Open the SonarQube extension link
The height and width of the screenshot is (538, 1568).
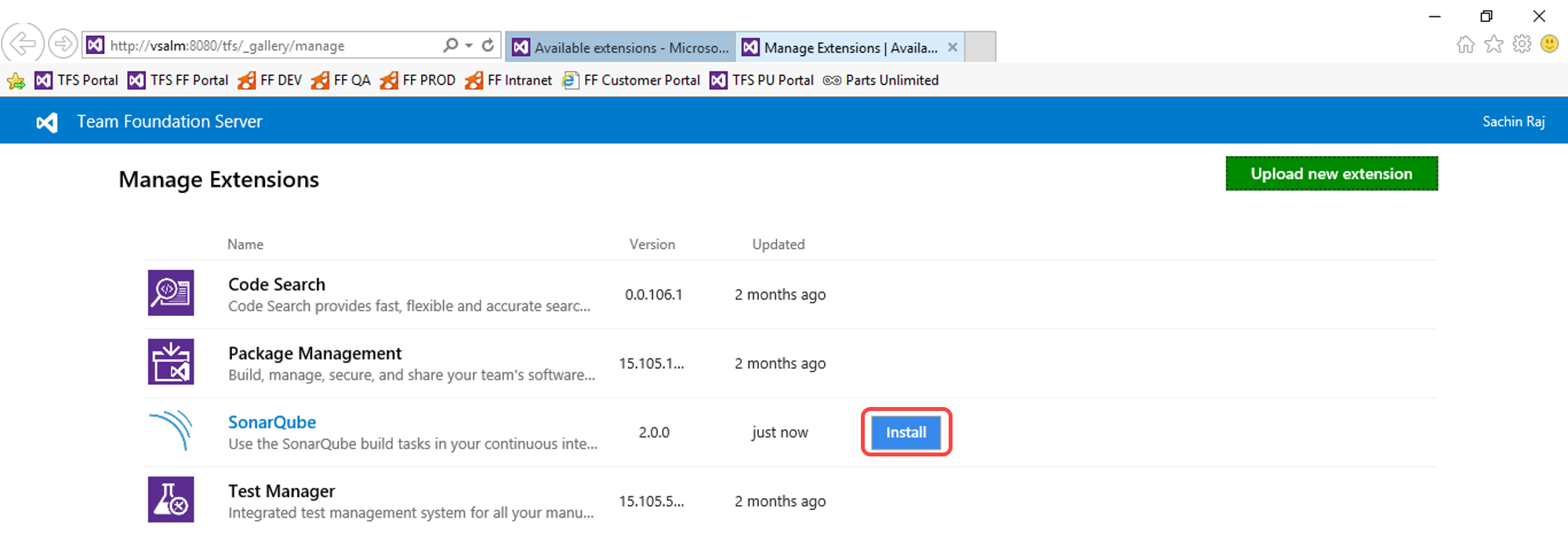pyautogui.click(x=272, y=422)
